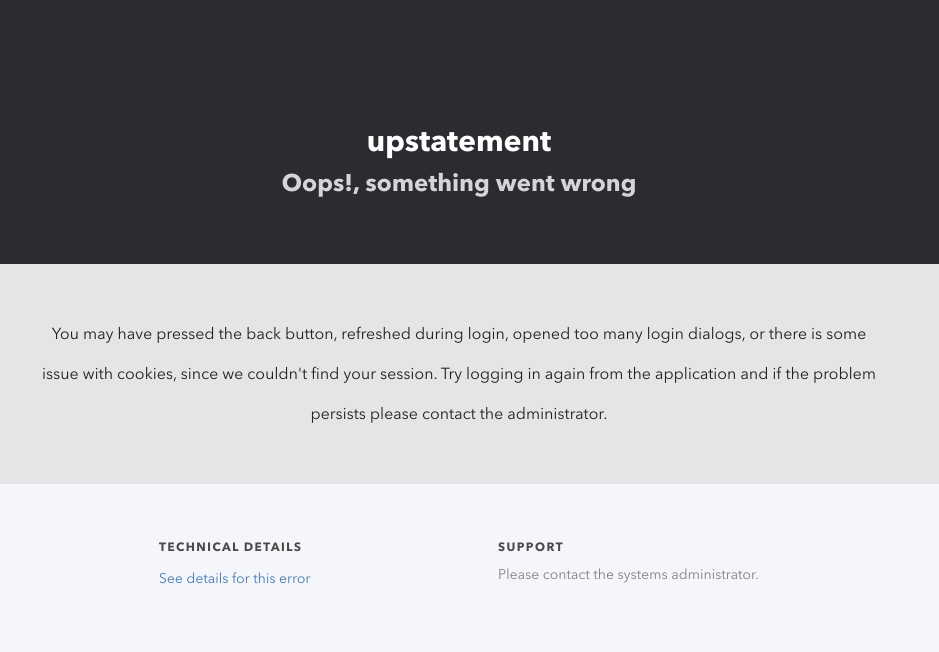The height and width of the screenshot is (652, 939).
Task: Click the TECHNICAL DETAILS section header
Action: [230, 547]
